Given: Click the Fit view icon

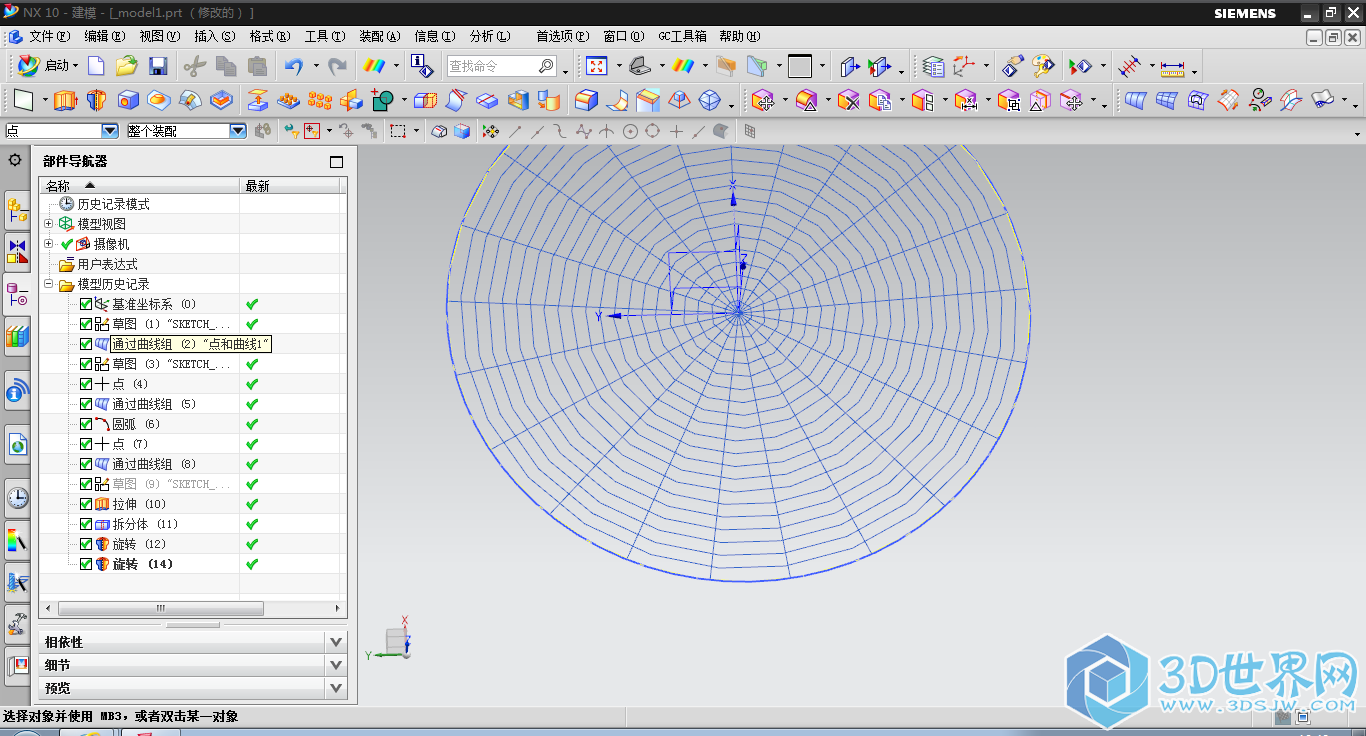Looking at the screenshot, I should point(597,67).
